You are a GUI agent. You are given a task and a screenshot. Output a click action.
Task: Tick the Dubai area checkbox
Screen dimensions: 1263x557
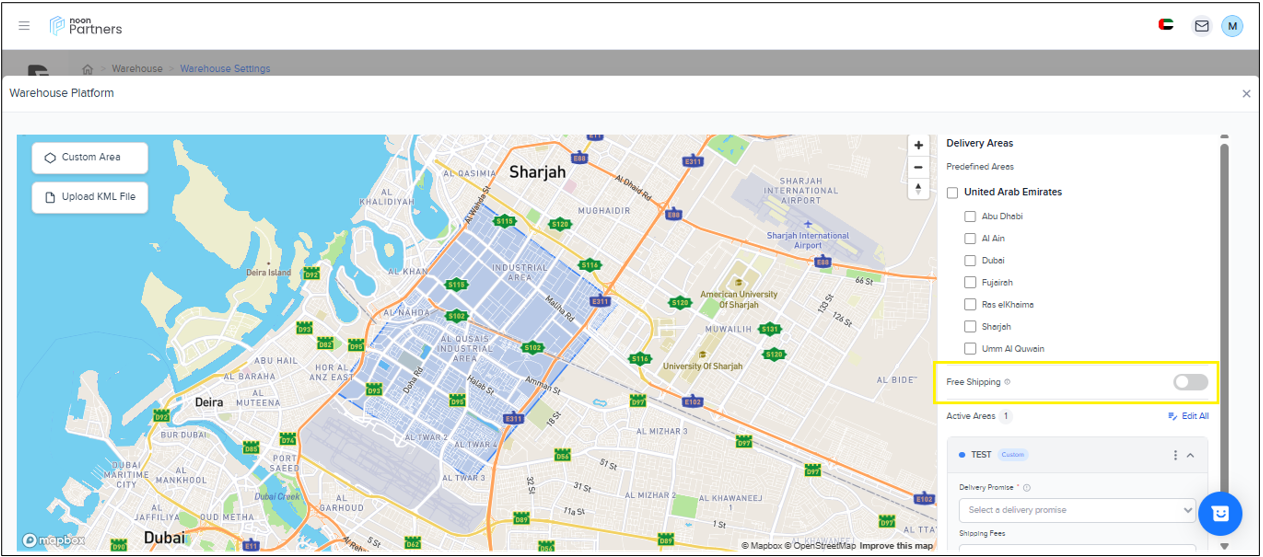coord(970,260)
